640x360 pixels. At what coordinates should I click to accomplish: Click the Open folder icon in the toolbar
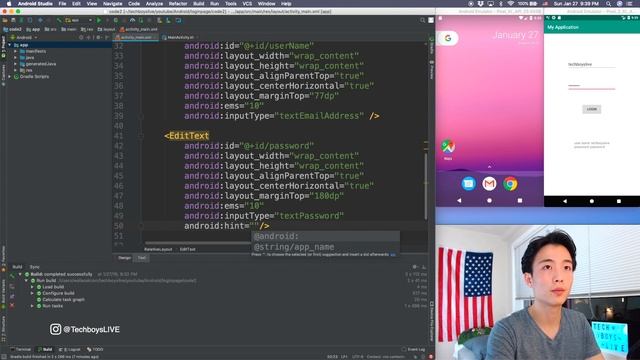[x=5, y=20]
